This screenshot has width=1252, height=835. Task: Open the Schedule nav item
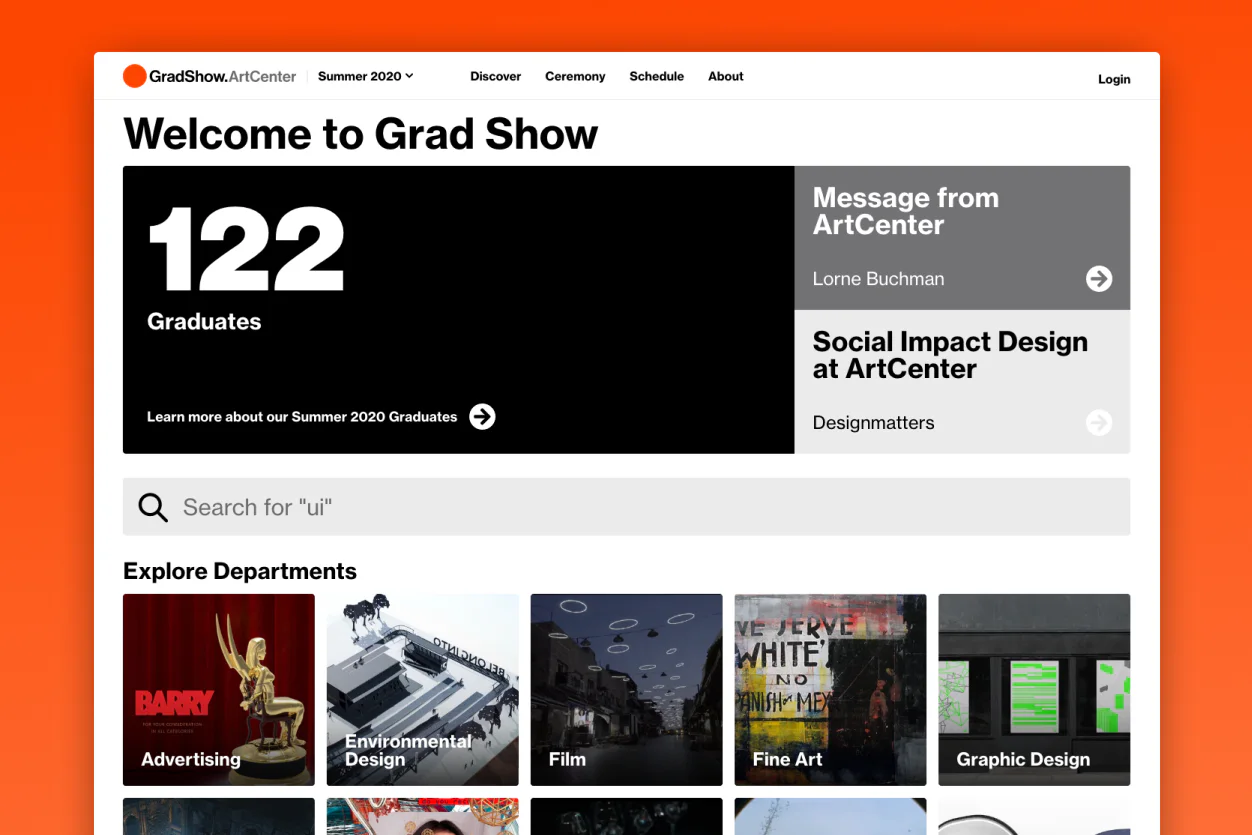657,76
